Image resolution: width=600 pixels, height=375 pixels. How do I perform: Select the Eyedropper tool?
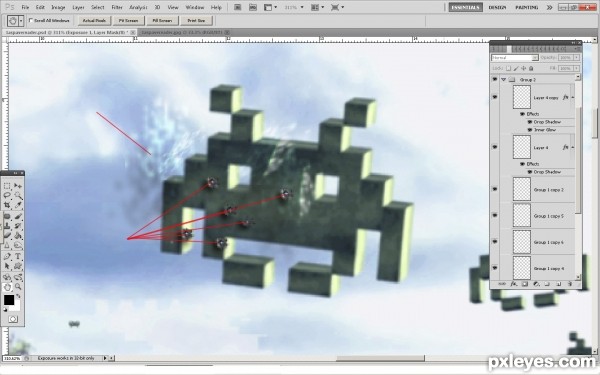pos(18,205)
